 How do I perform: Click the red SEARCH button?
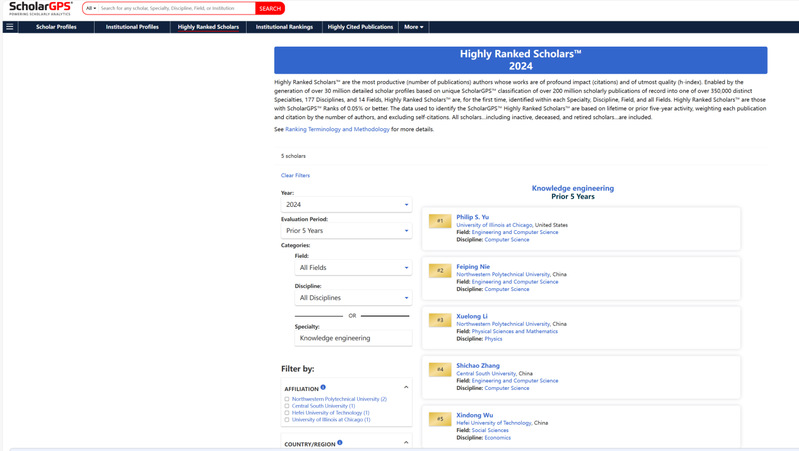point(270,8)
